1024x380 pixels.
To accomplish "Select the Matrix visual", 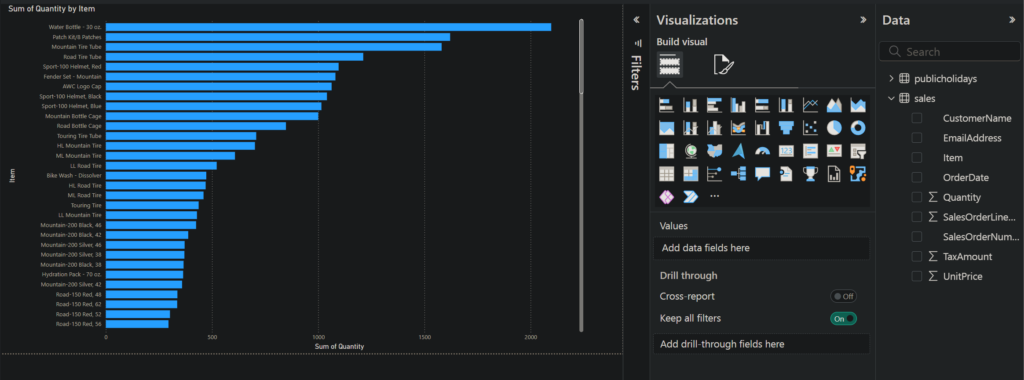I will (x=690, y=174).
